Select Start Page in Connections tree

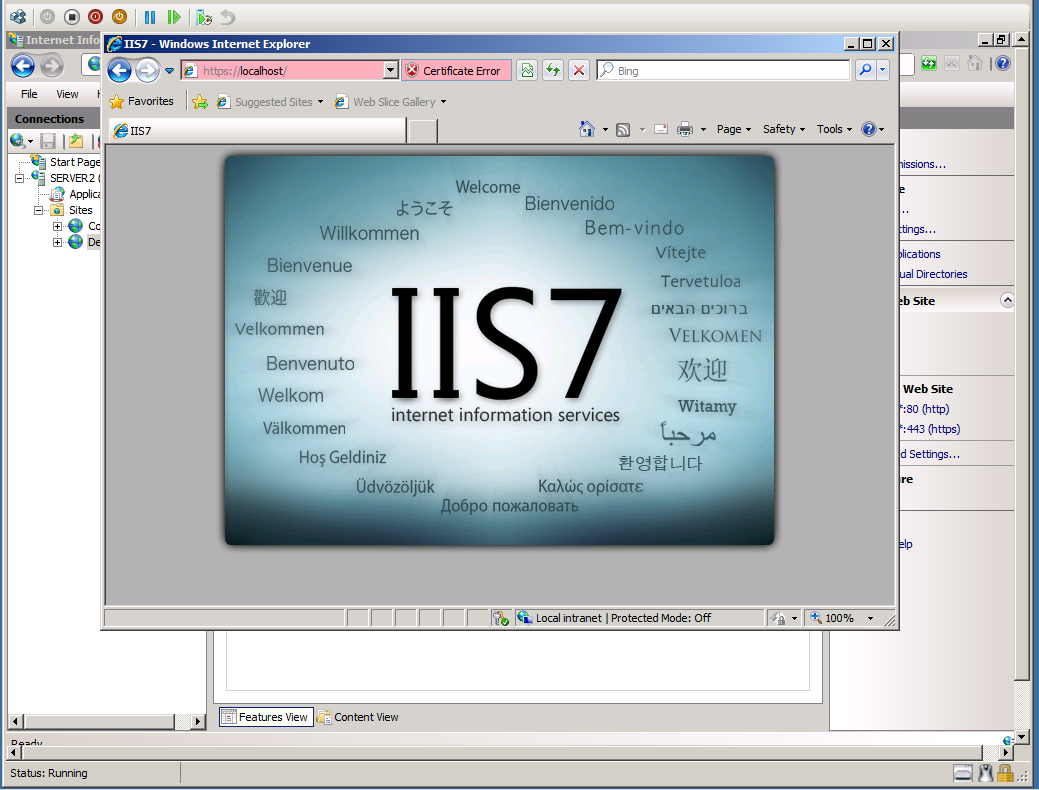click(x=75, y=162)
